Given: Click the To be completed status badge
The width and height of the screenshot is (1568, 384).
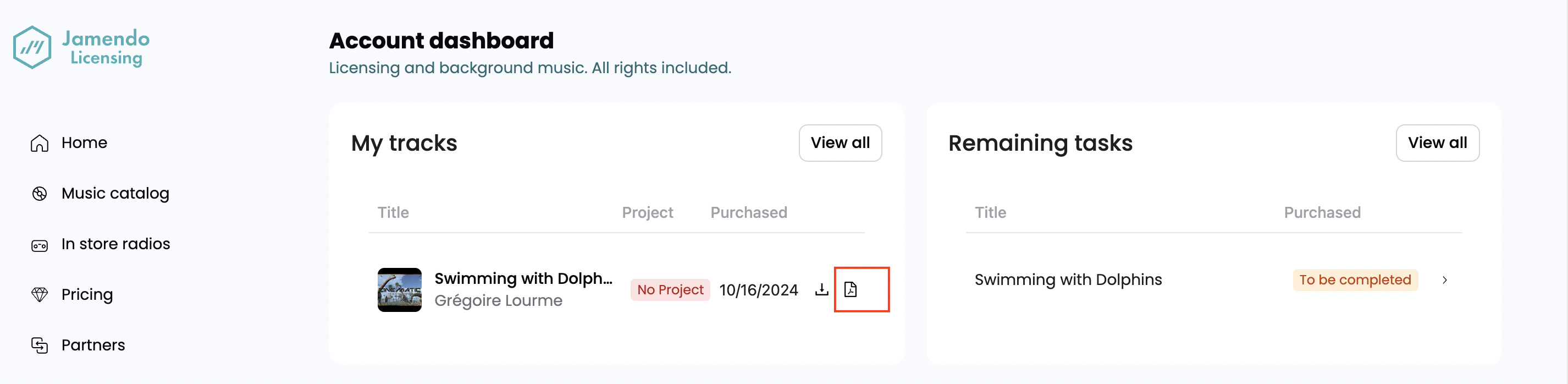Looking at the screenshot, I should coord(1355,280).
